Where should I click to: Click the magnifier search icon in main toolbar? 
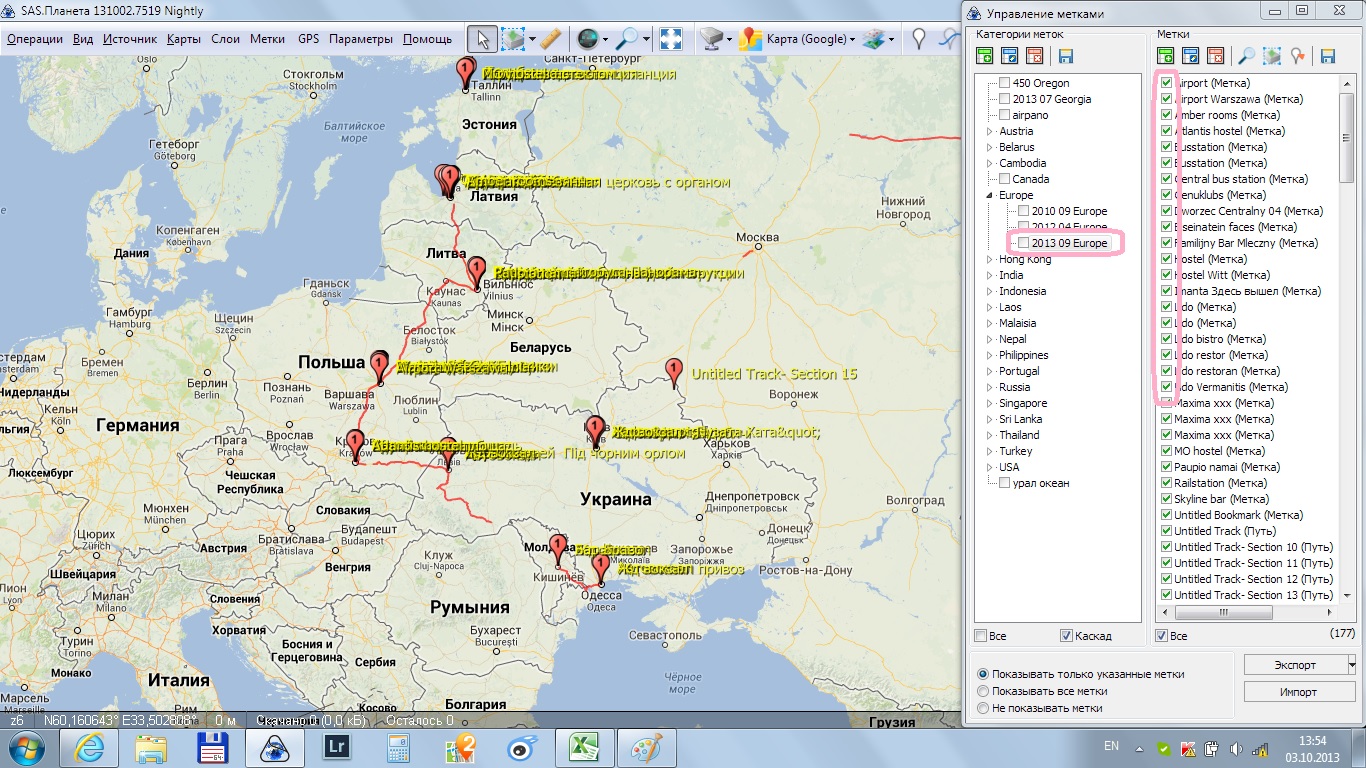(x=627, y=40)
